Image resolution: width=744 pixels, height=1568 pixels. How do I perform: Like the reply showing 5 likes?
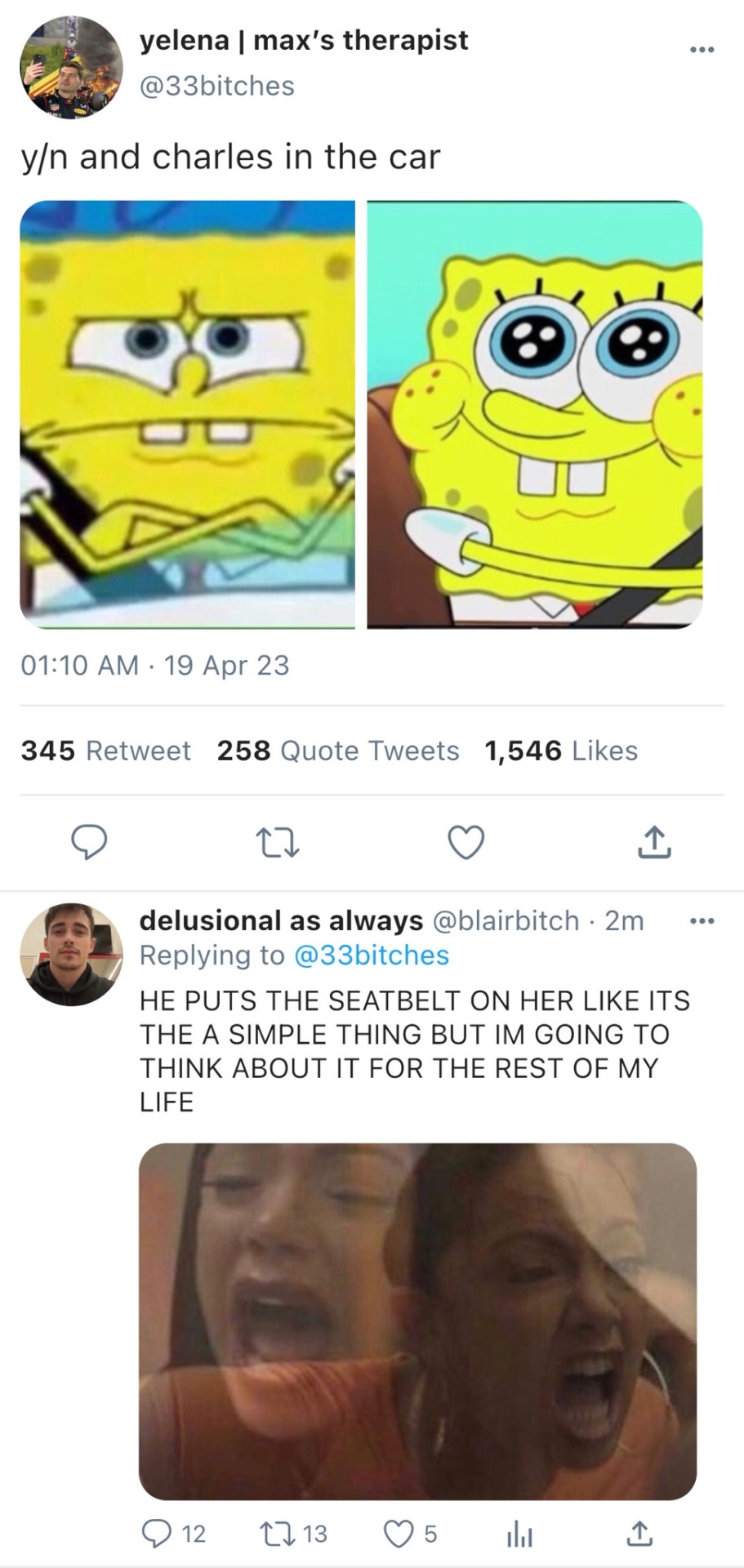(399, 1533)
